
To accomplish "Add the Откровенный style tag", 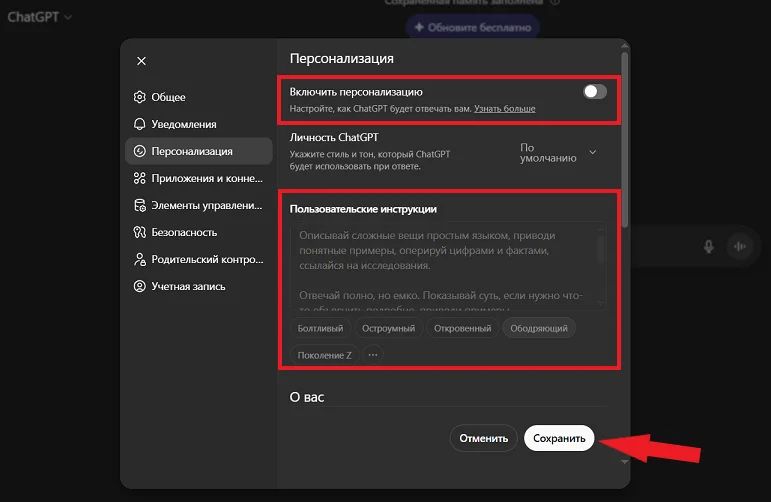I will click(x=462, y=328).
